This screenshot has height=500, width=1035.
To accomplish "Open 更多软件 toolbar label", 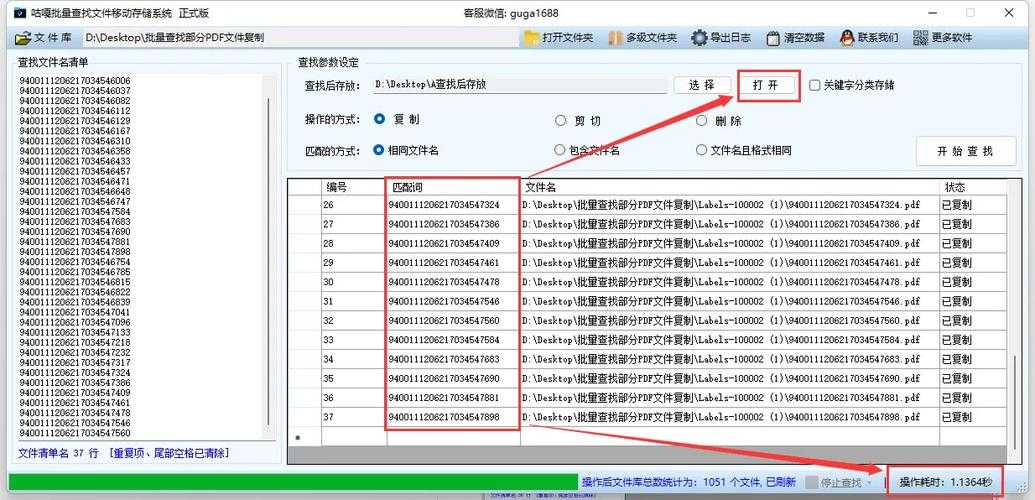I will pos(952,38).
